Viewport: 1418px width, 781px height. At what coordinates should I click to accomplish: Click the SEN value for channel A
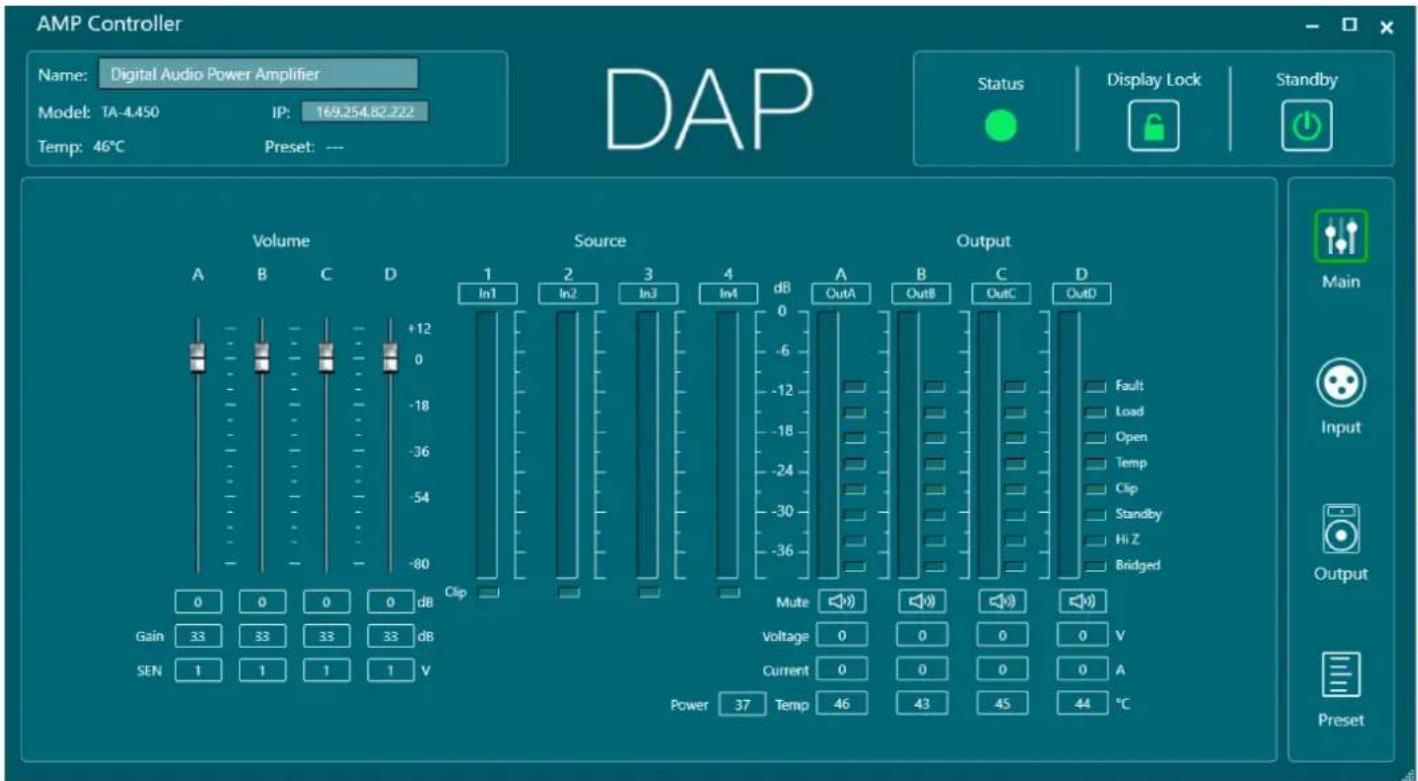(x=198, y=668)
